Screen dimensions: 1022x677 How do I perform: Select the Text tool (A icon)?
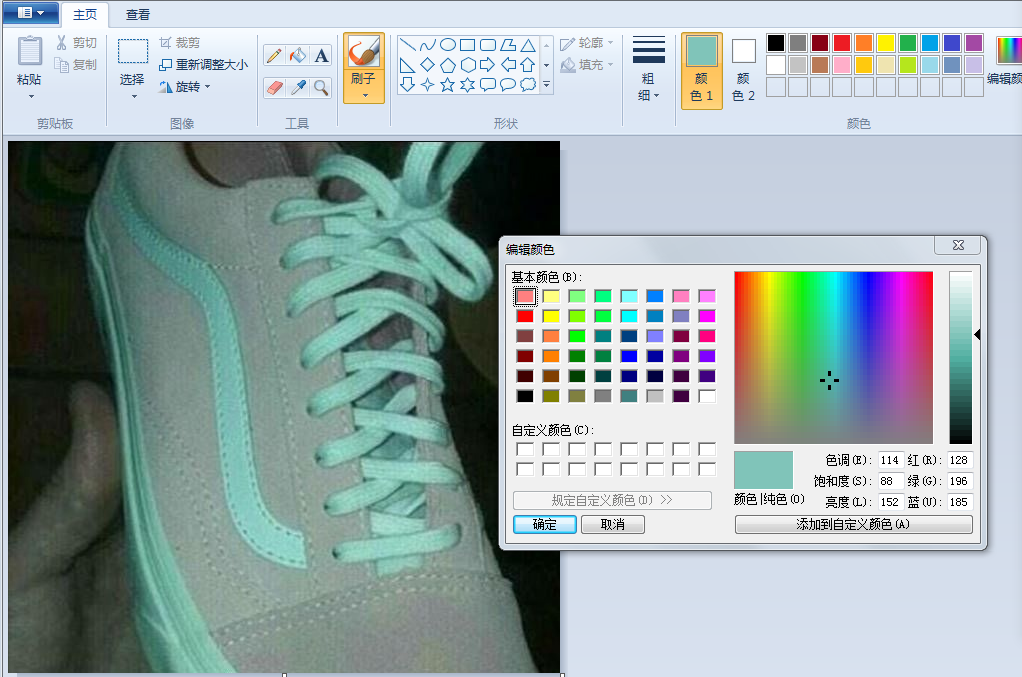click(x=321, y=56)
